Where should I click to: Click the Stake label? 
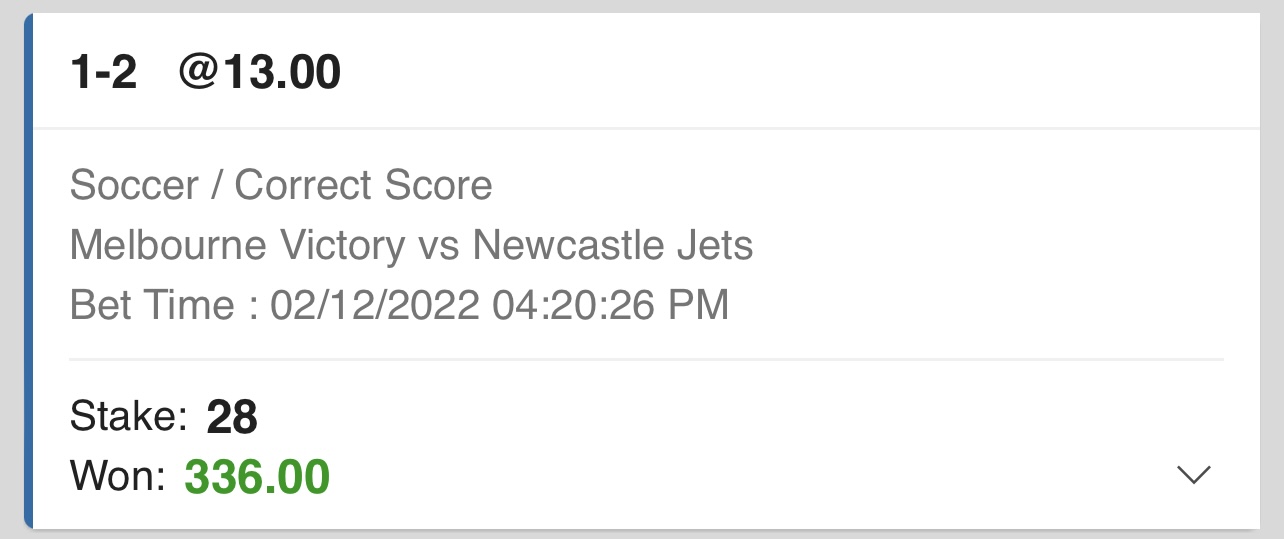click(x=128, y=417)
